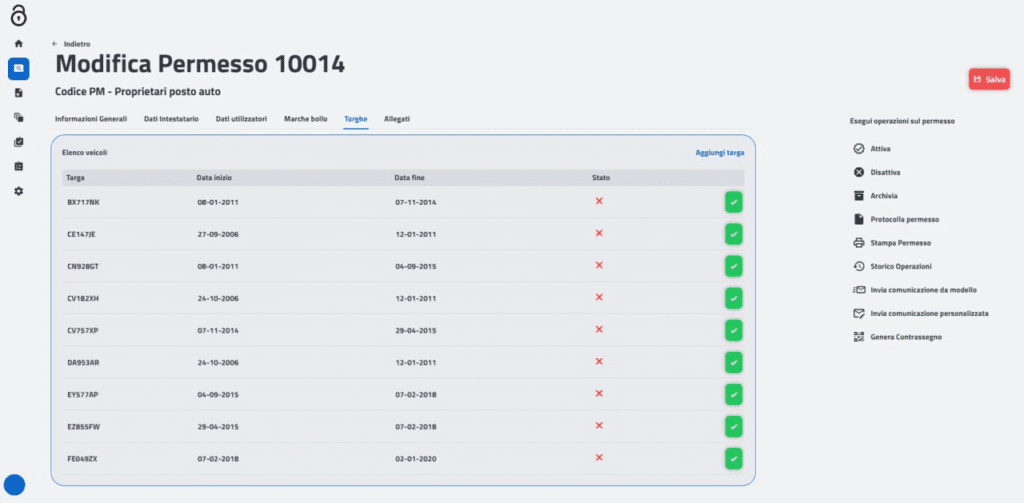Open Storico Operazioni history icon
Screen dimensions: 1024x503
[858, 266]
